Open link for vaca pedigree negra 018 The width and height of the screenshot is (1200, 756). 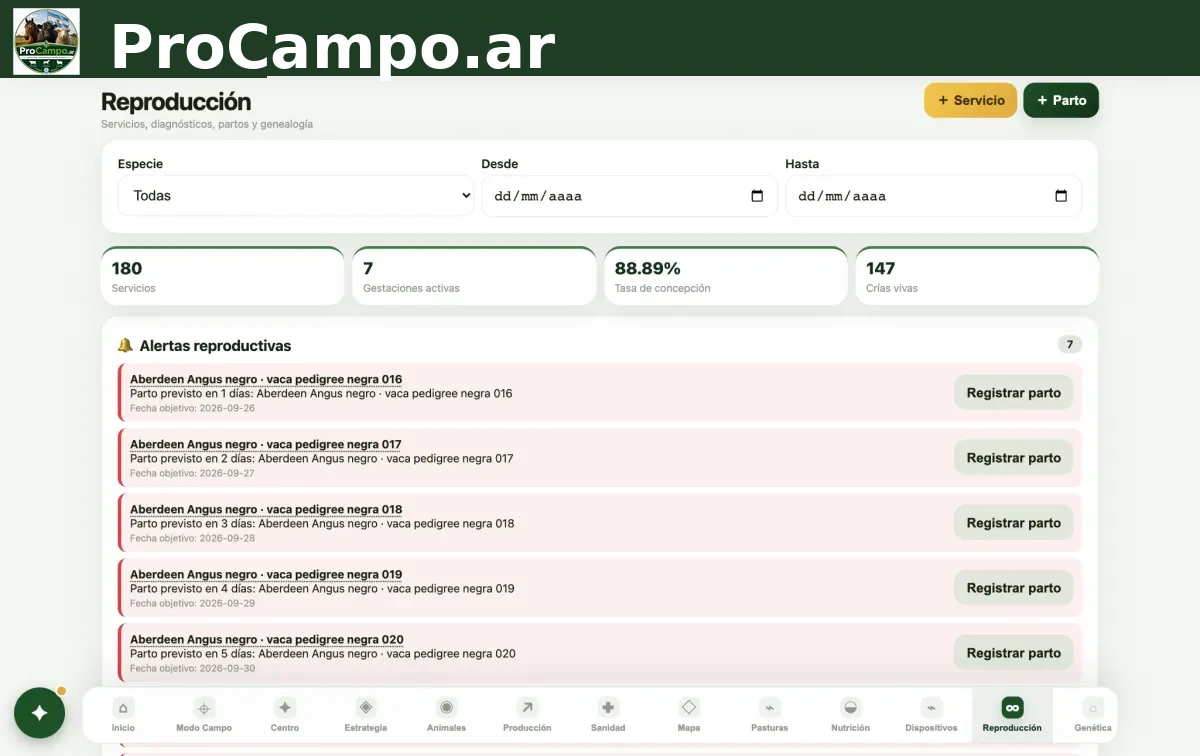[266, 509]
